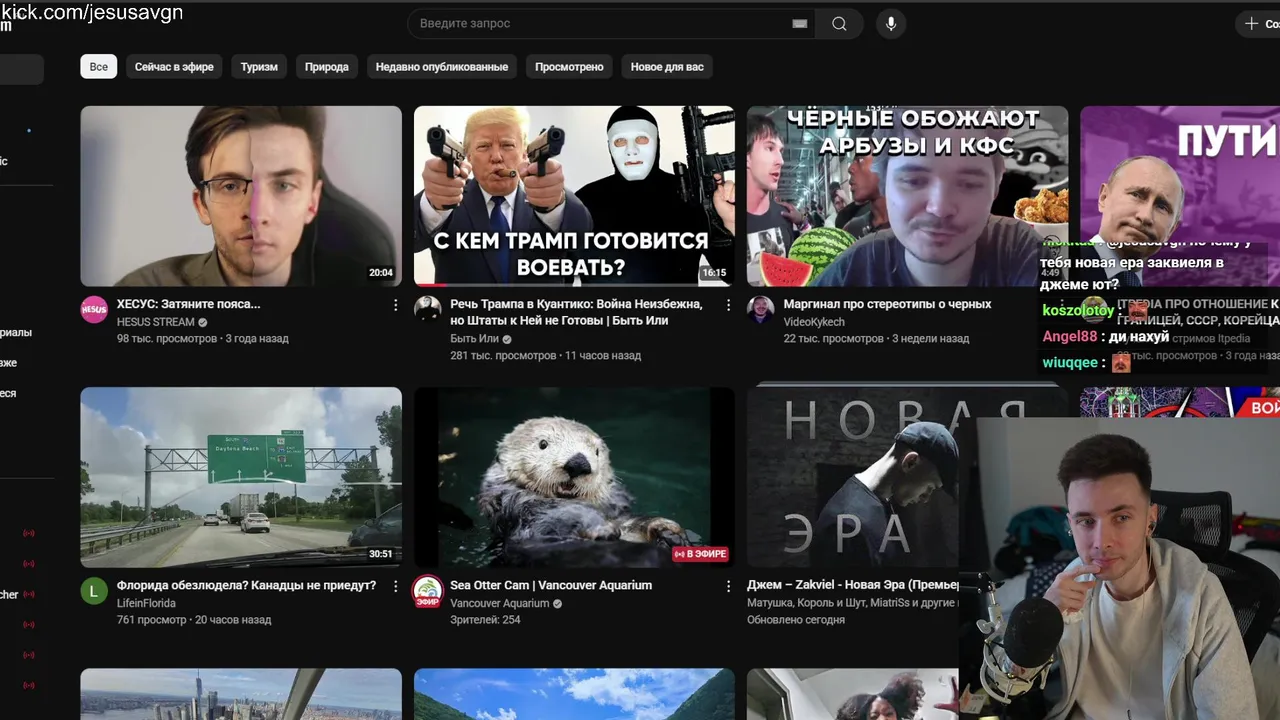Open the three-dot menu for 'Sea Otter Cam' video

click(x=728, y=586)
